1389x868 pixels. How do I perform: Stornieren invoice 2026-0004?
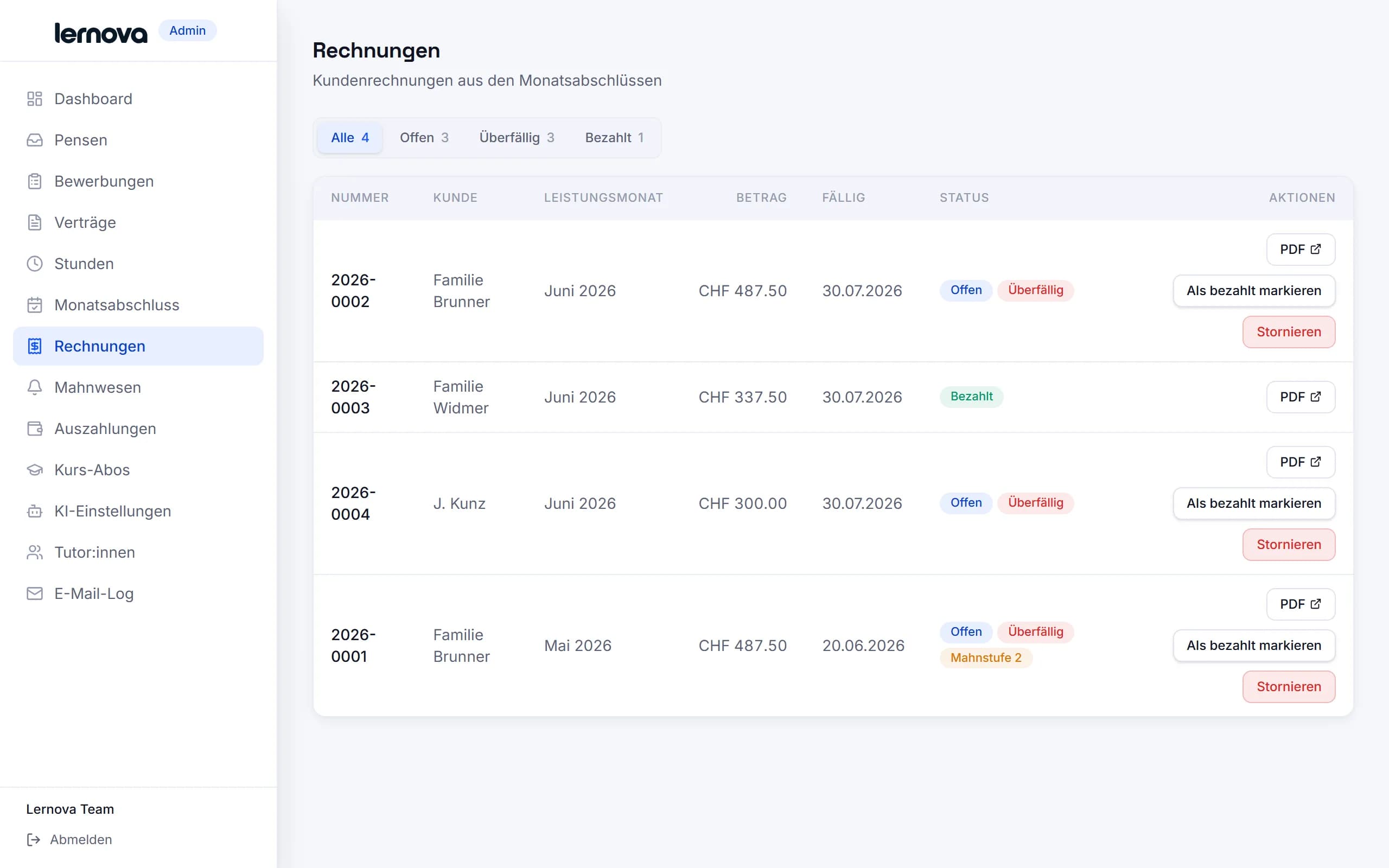[1289, 545]
